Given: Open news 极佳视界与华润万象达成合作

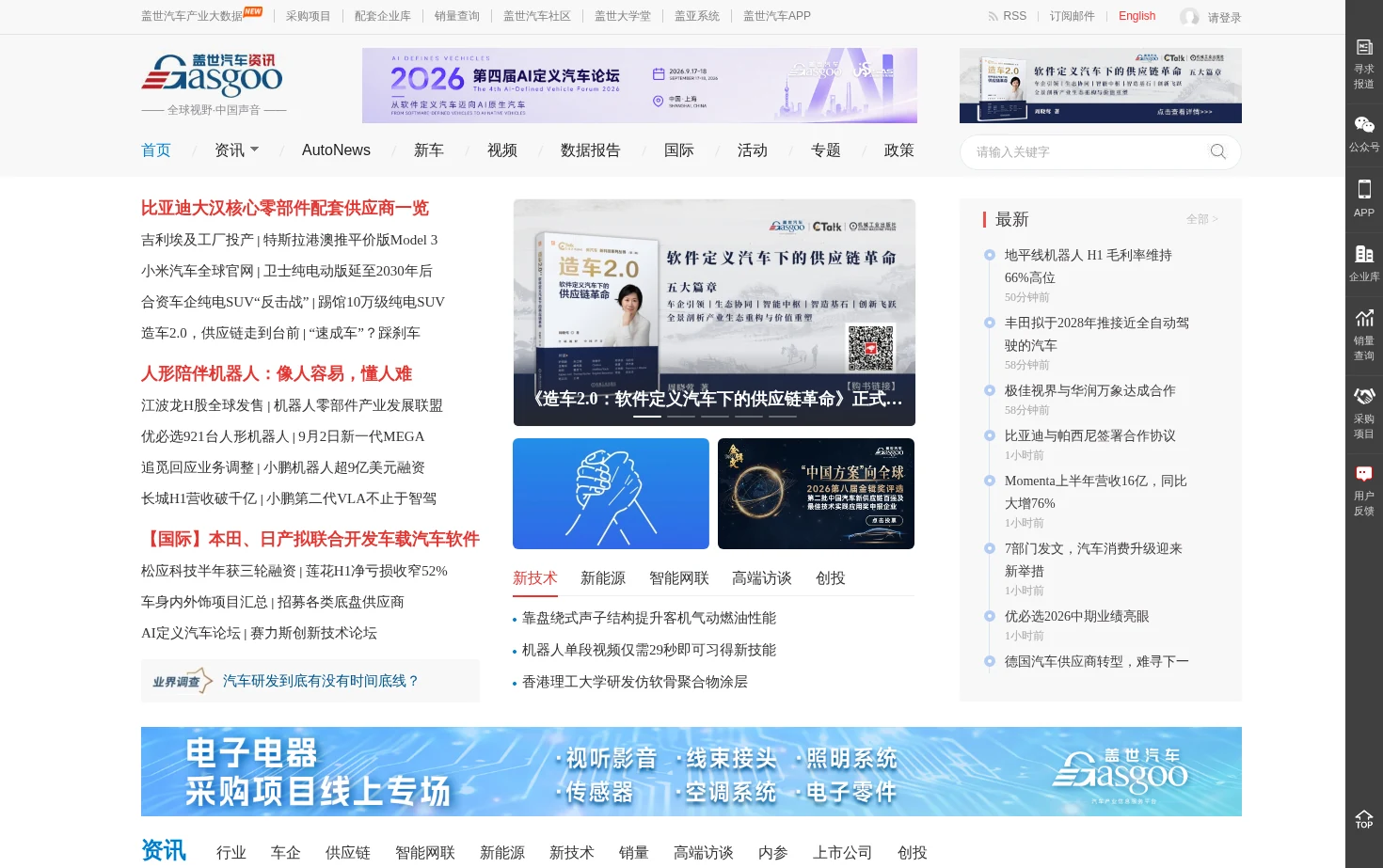Looking at the screenshot, I should click(x=1090, y=390).
